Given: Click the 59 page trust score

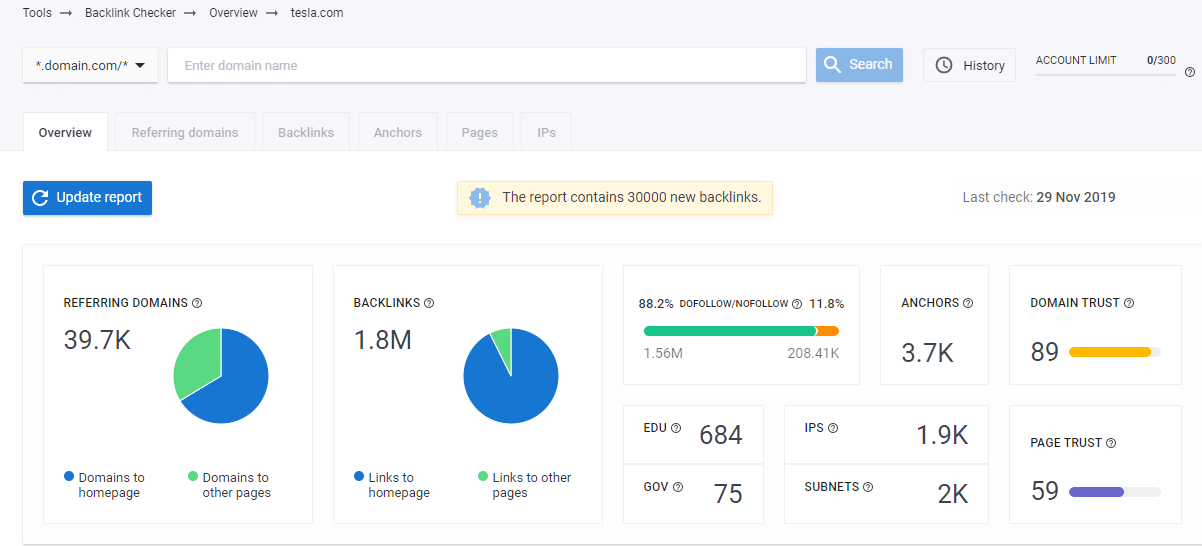Looking at the screenshot, I should click(x=1045, y=492).
